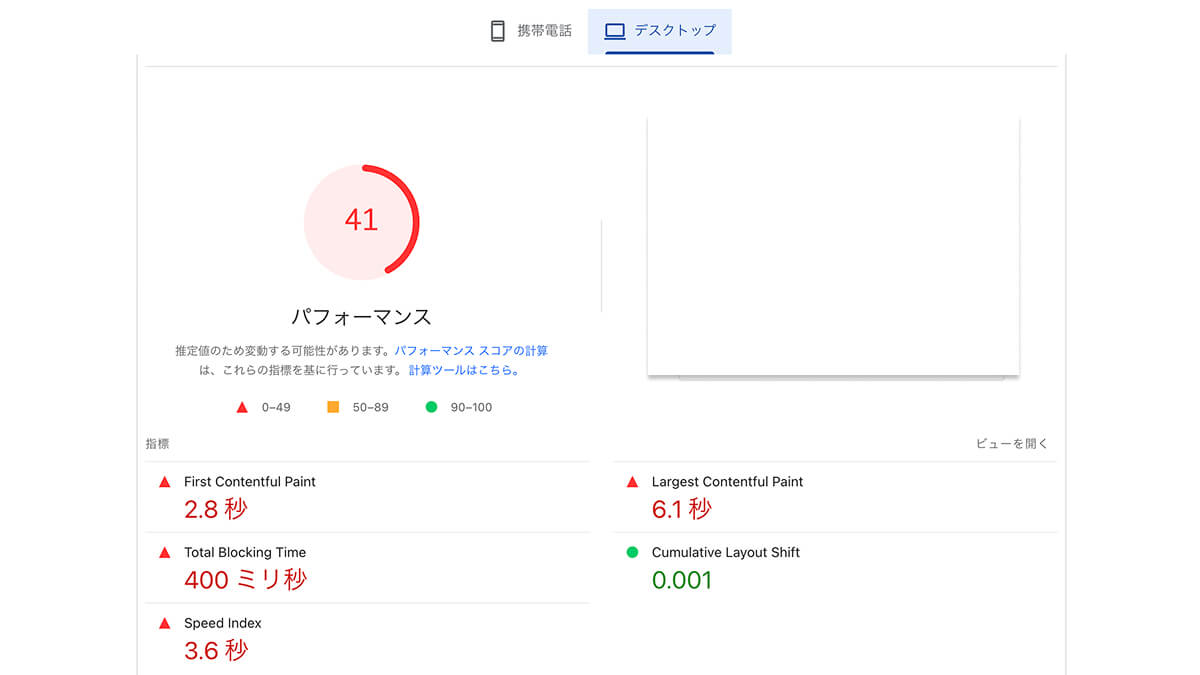The width and height of the screenshot is (1200, 675).
Task: Click the red triangle 0–49 legend icon
Action: pos(242,408)
